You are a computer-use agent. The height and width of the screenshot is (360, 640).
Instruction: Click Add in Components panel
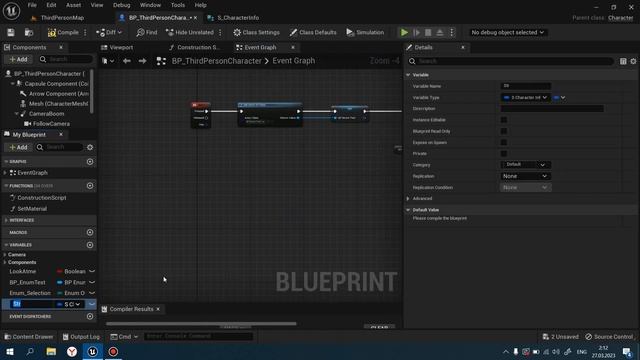point(18,59)
